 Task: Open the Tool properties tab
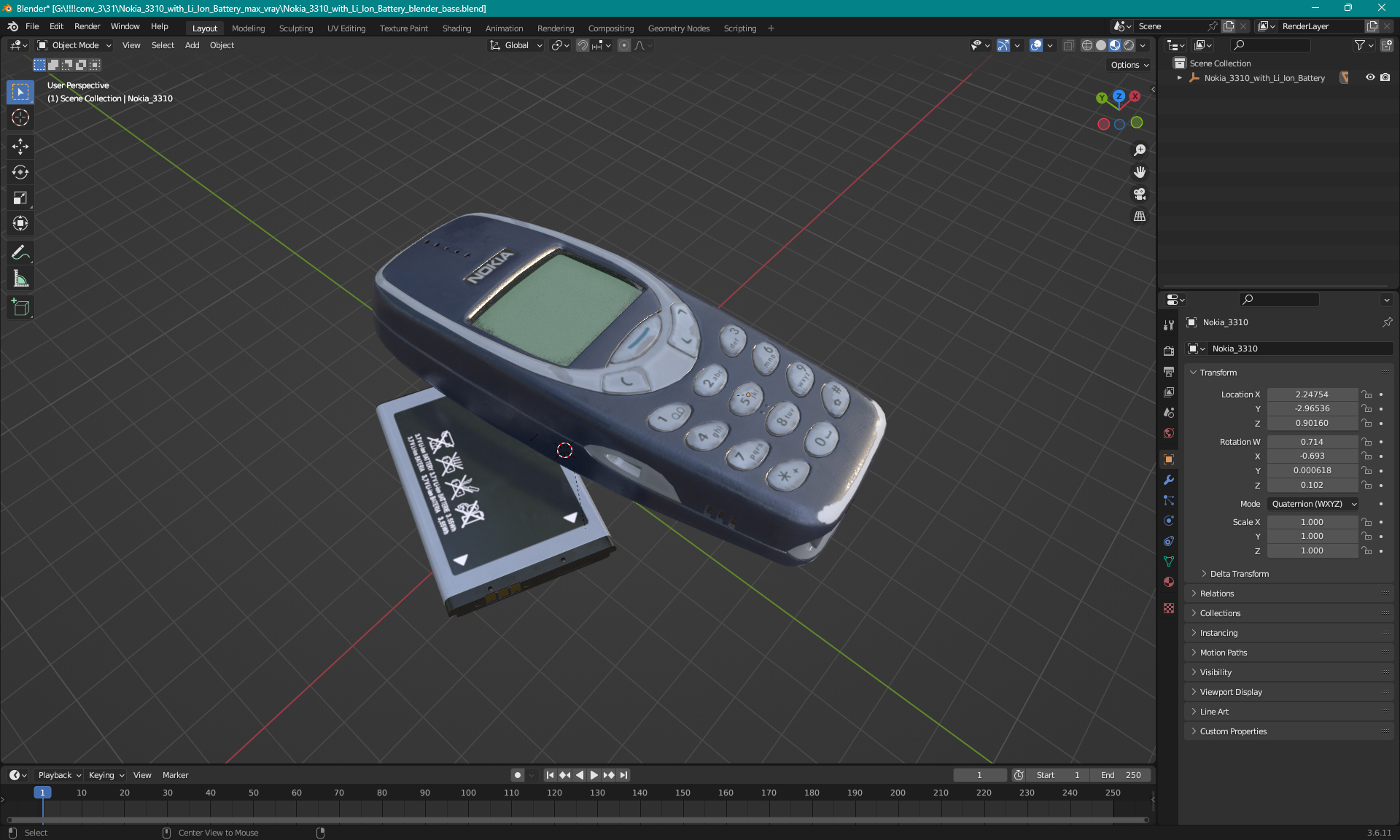click(1169, 325)
